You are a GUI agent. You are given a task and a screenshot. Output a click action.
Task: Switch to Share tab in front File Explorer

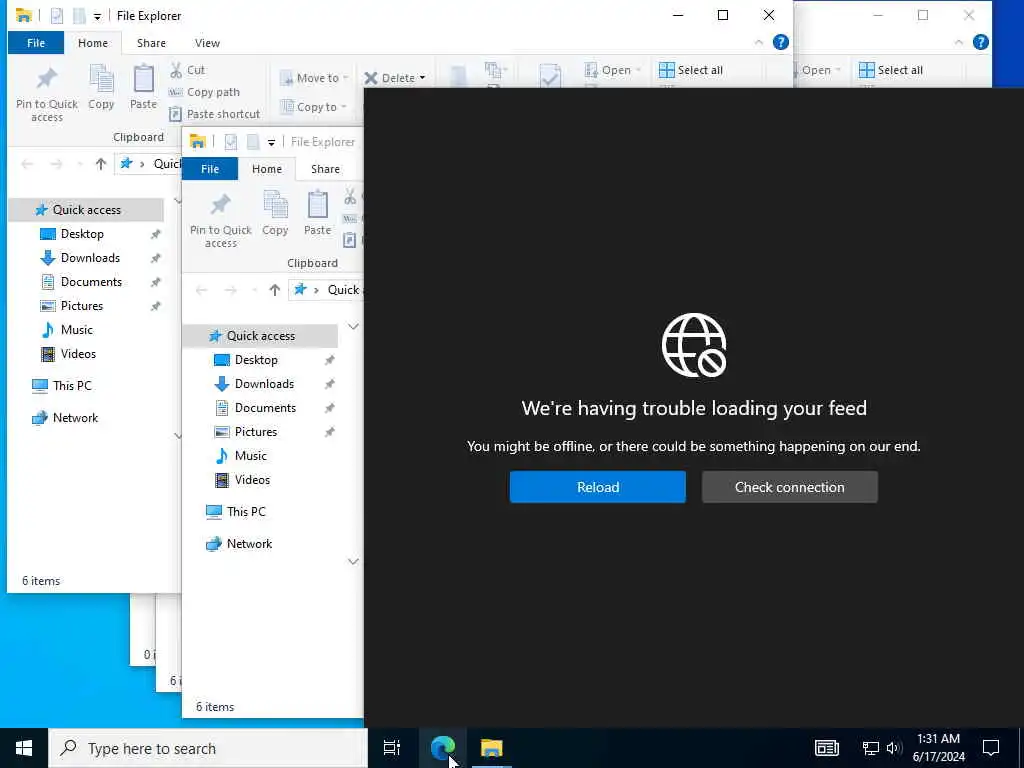325,169
